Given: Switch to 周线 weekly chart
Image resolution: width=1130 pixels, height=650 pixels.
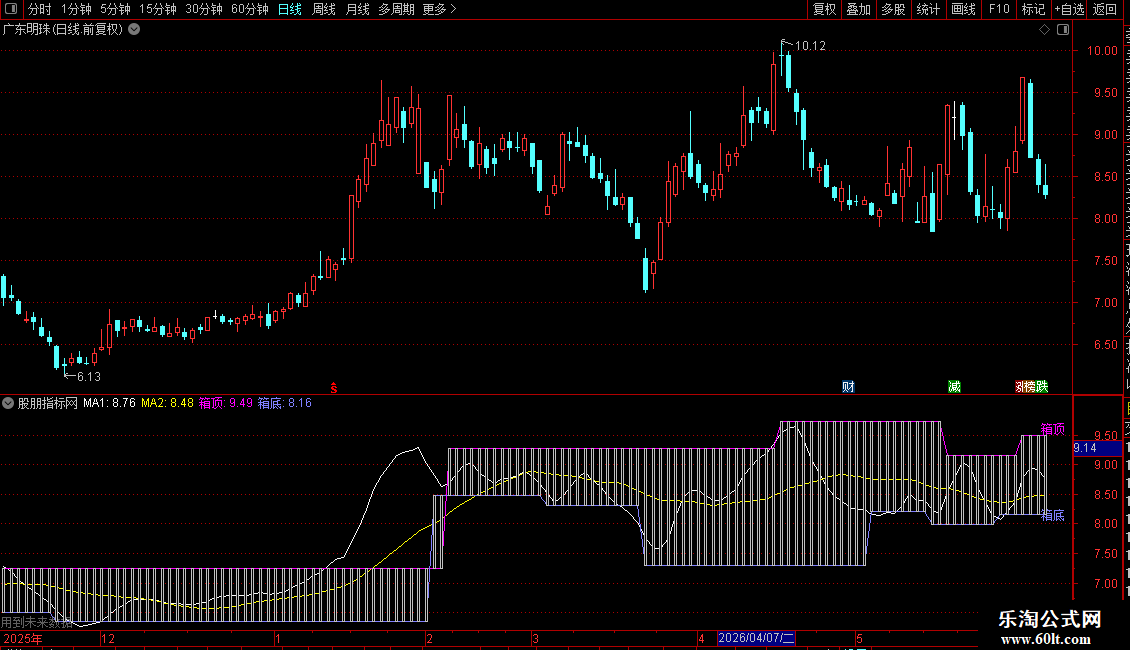Looking at the screenshot, I should (x=324, y=9).
